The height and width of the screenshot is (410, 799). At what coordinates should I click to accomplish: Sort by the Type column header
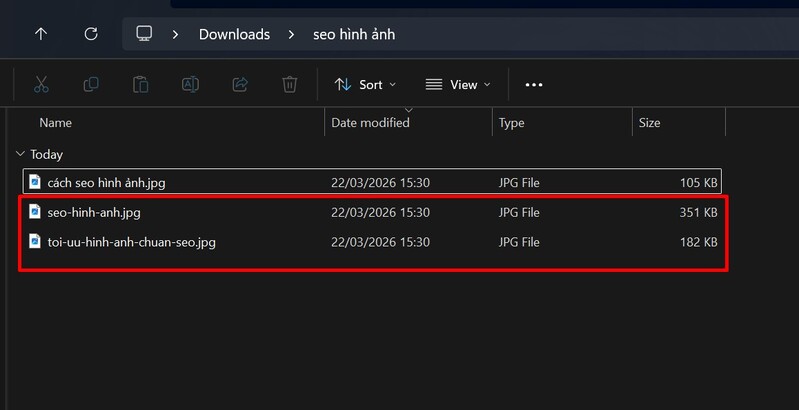point(511,123)
